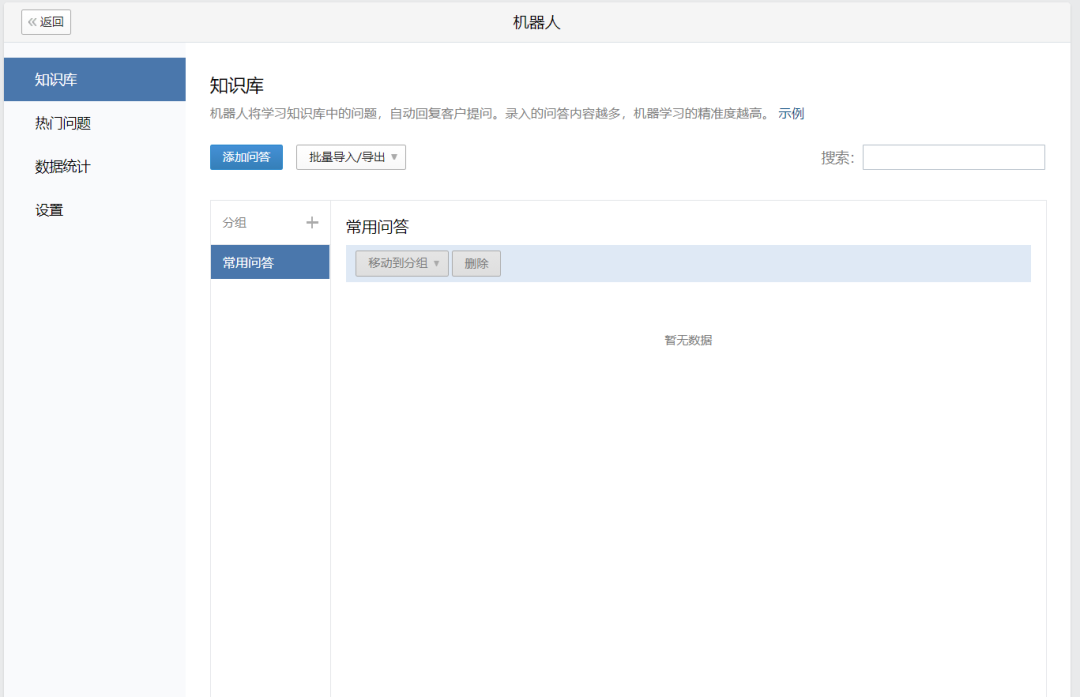
Task: Click the 搜索 input field
Action: (953, 157)
